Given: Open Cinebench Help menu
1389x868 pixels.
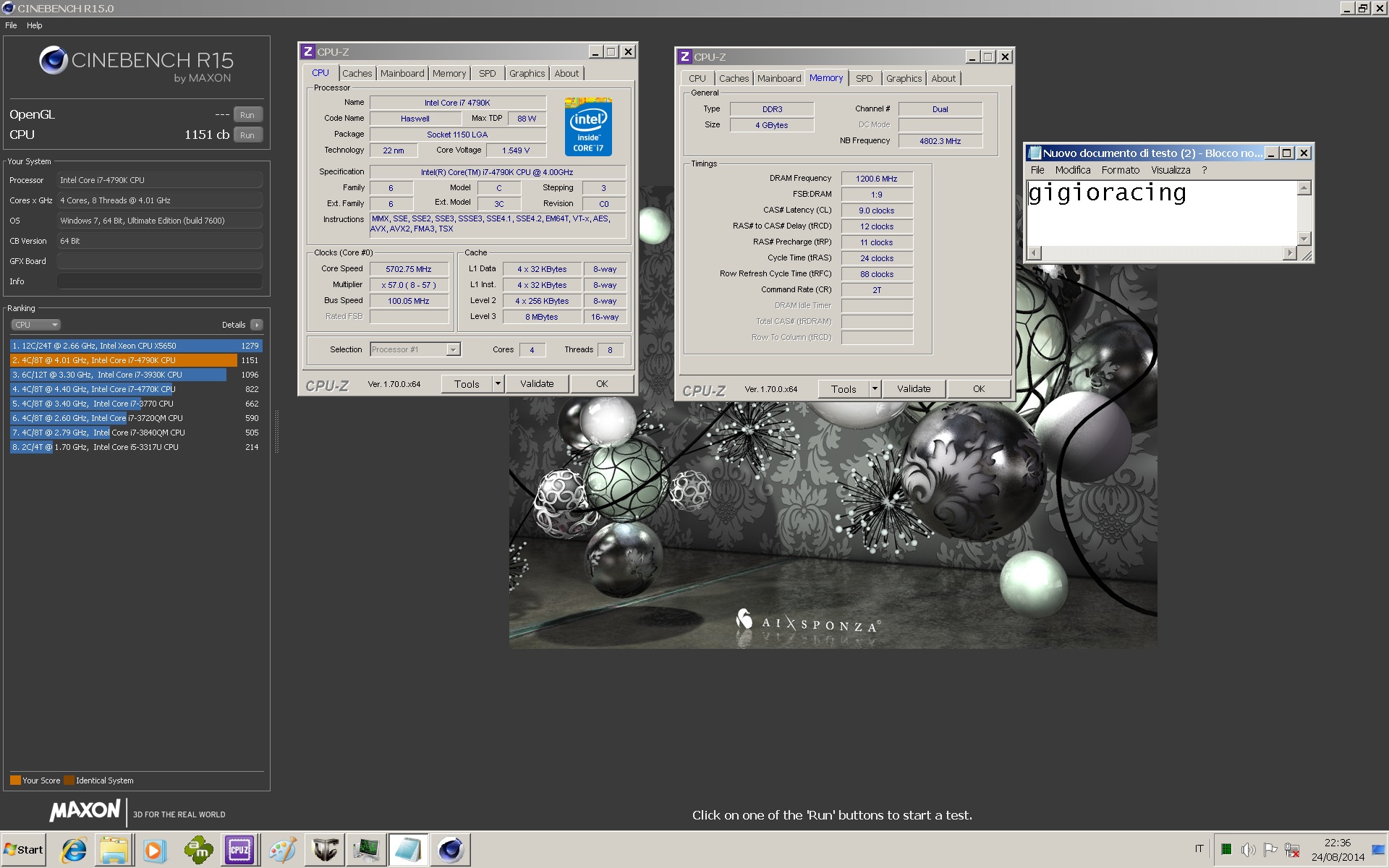Looking at the screenshot, I should click(x=35, y=25).
